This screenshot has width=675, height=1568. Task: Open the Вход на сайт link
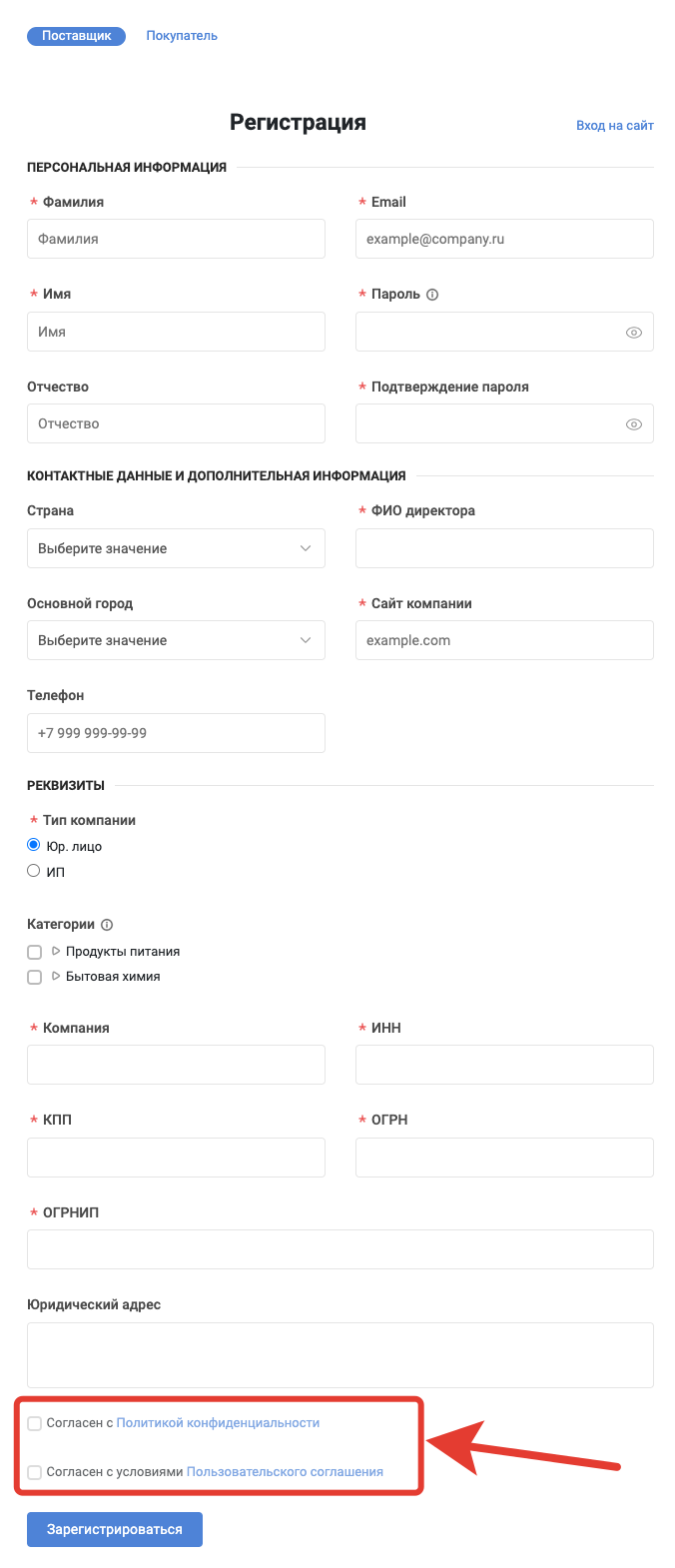click(x=614, y=126)
